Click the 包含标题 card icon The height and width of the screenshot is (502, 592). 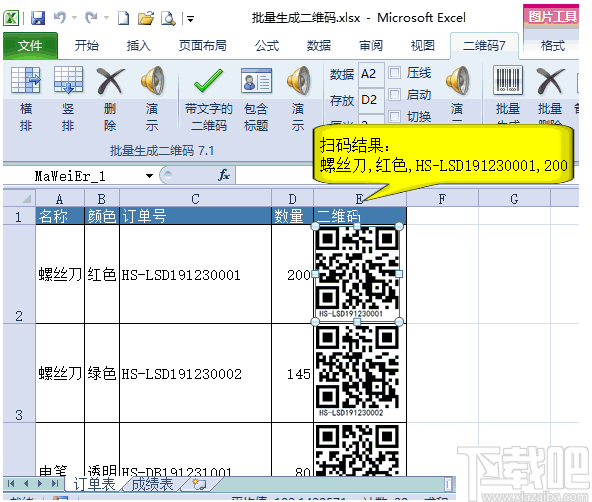[x=256, y=80]
